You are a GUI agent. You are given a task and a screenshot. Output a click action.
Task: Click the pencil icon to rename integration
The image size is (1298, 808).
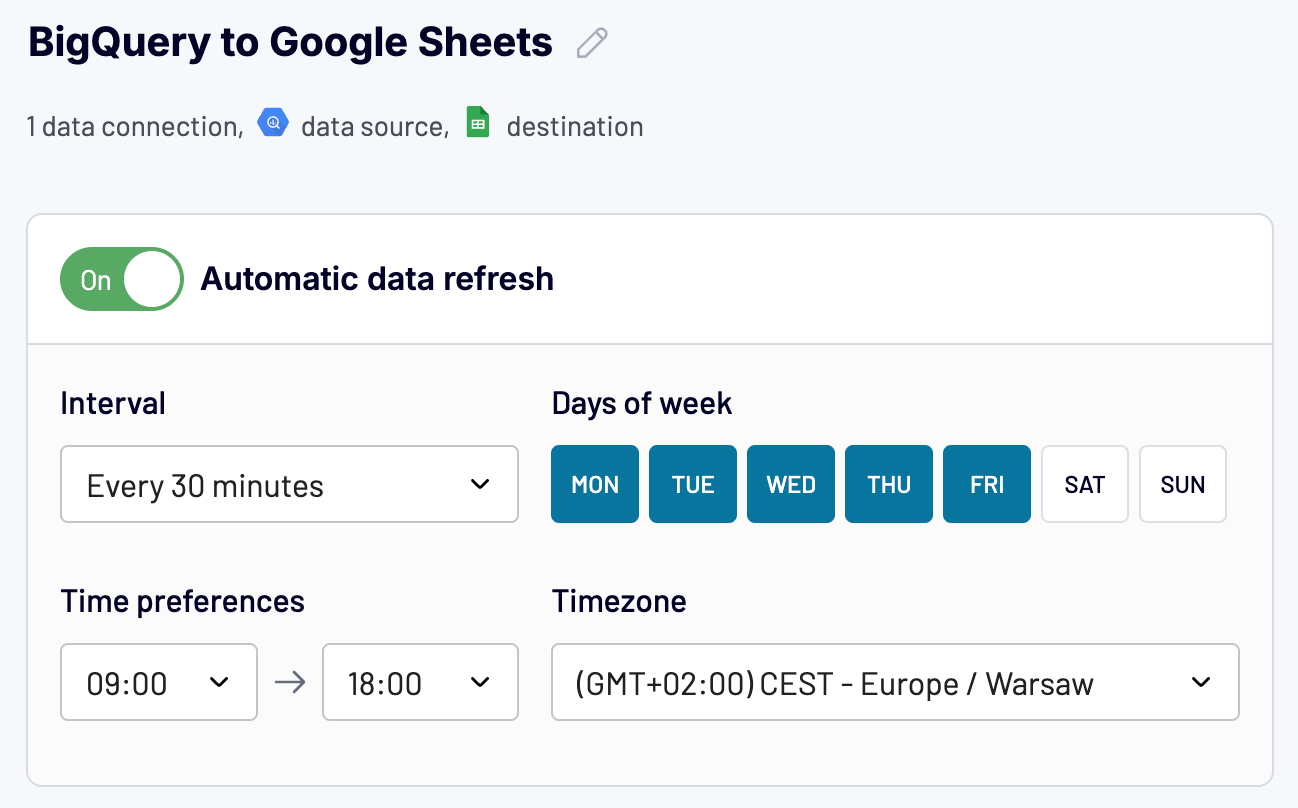tap(590, 41)
